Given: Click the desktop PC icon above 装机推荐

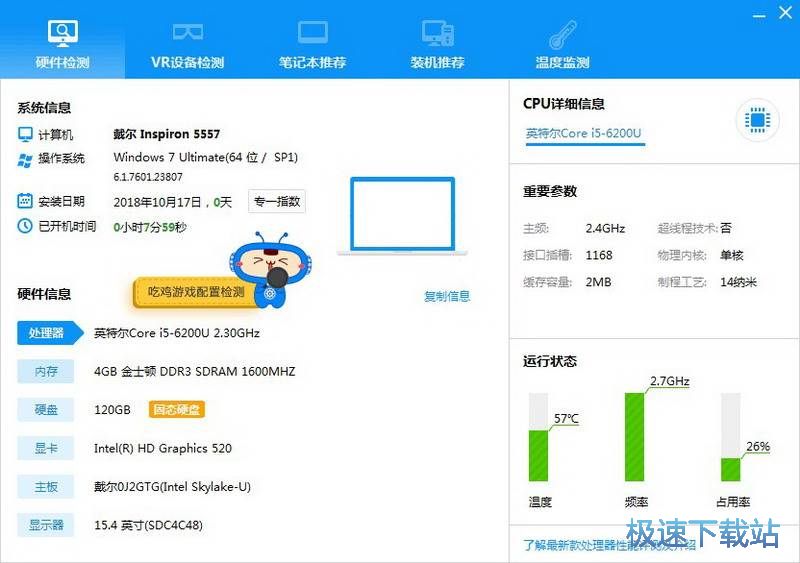Looking at the screenshot, I should point(438,33).
